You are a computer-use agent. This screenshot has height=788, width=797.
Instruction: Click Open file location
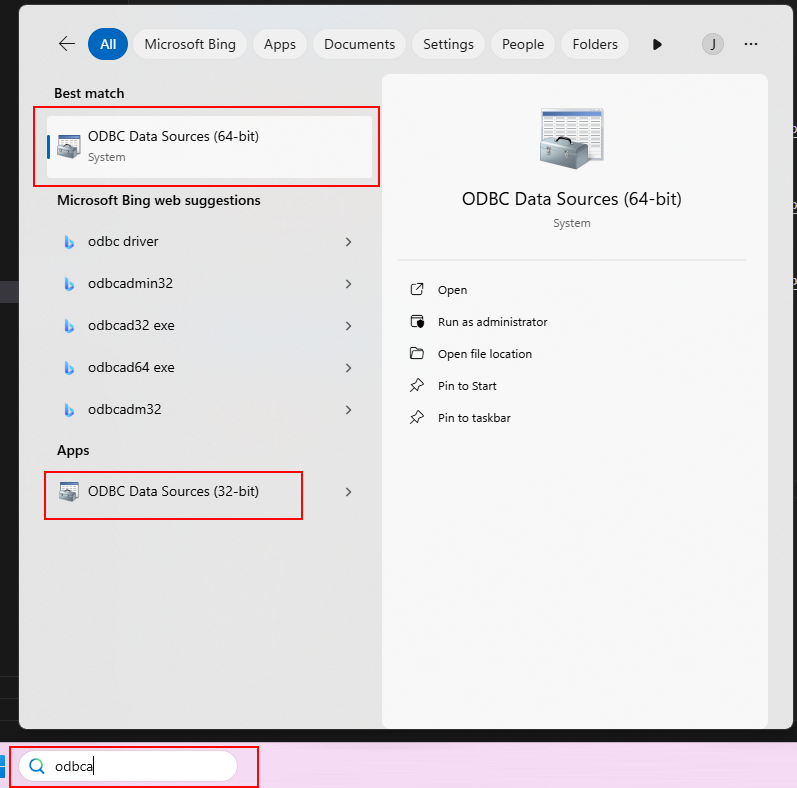[484, 354]
